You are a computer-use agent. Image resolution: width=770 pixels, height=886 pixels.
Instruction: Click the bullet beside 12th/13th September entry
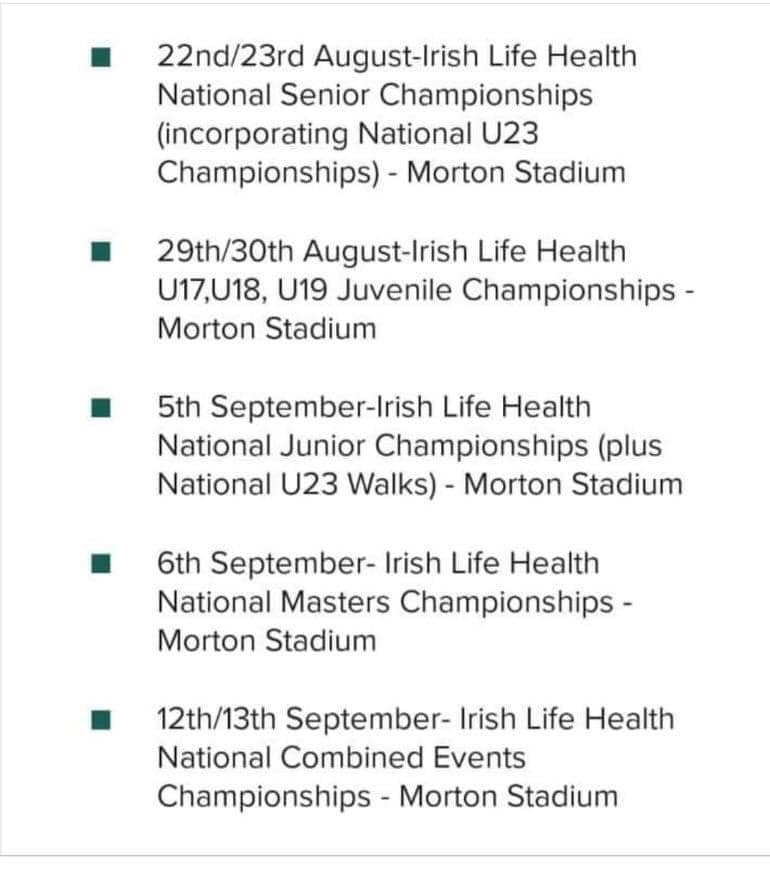[101, 720]
